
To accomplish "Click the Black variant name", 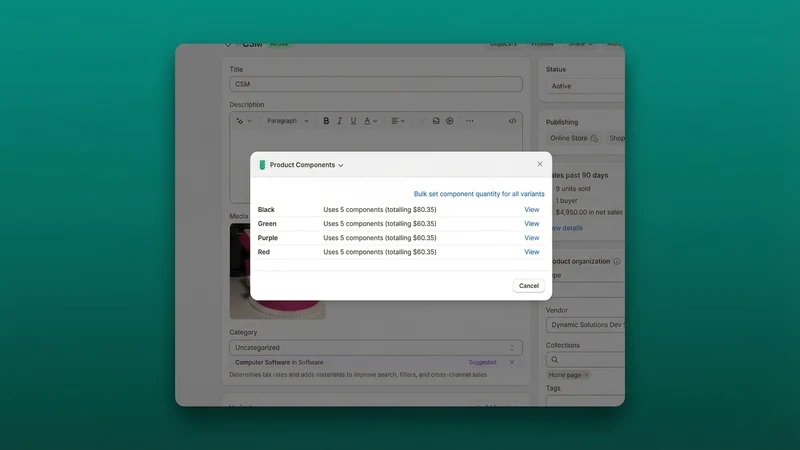I will [266, 210].
